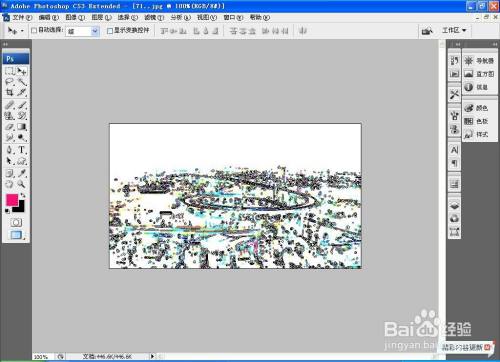Select the Magic Wand tool

point(22,82)
